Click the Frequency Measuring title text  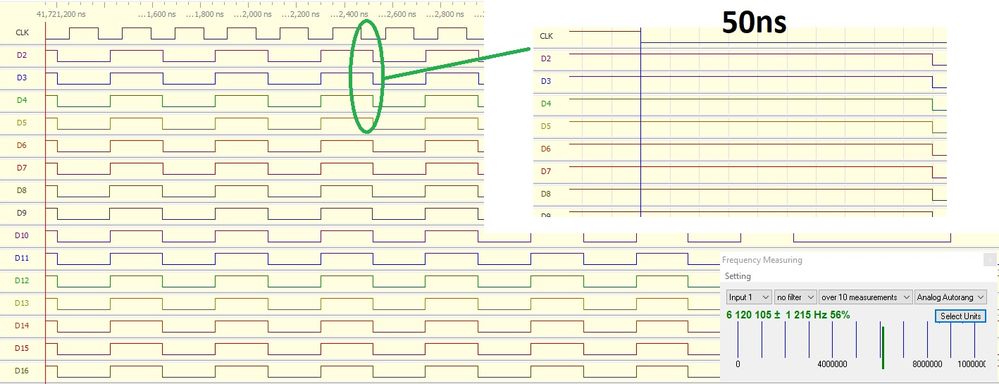(x=762, y=260)
